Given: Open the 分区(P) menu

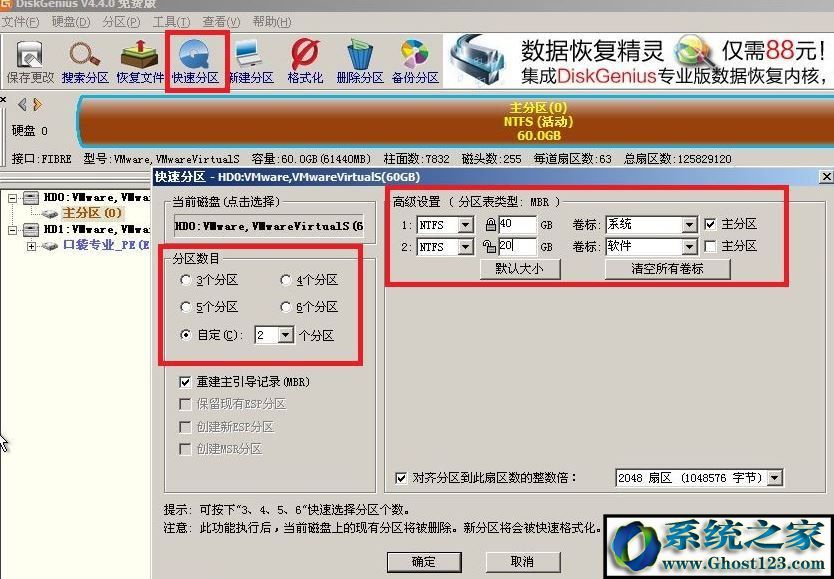Looking at the screenshot, I should [121, 22].
